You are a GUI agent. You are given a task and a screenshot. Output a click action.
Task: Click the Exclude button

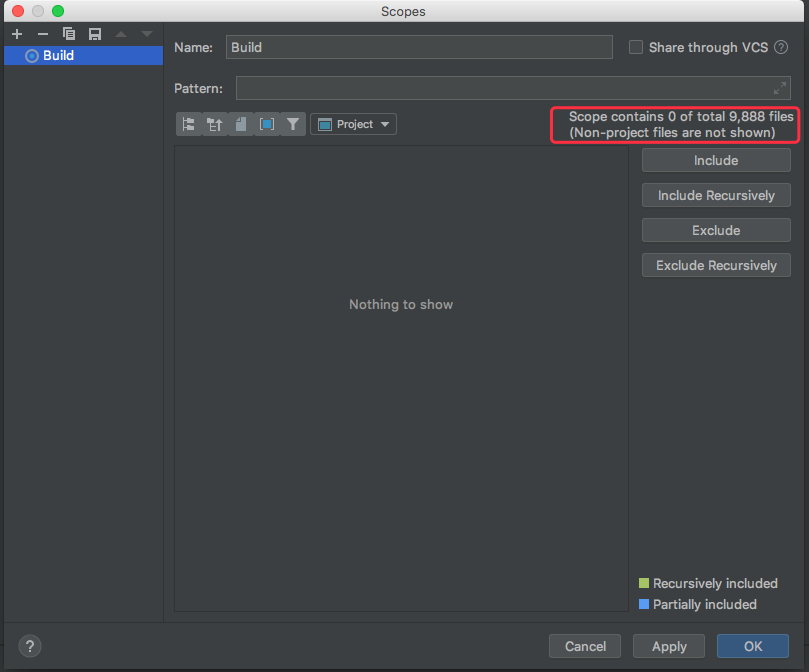tap(716, 230)
